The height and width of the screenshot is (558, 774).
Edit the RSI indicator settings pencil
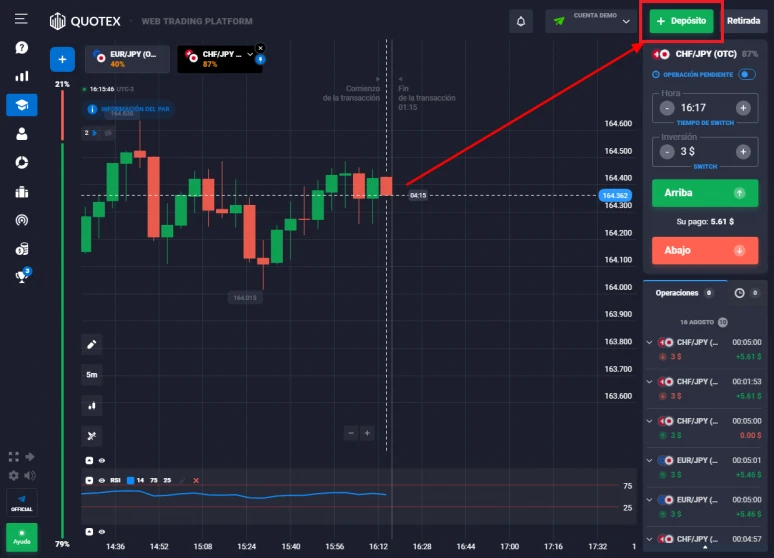click(182, 480)
